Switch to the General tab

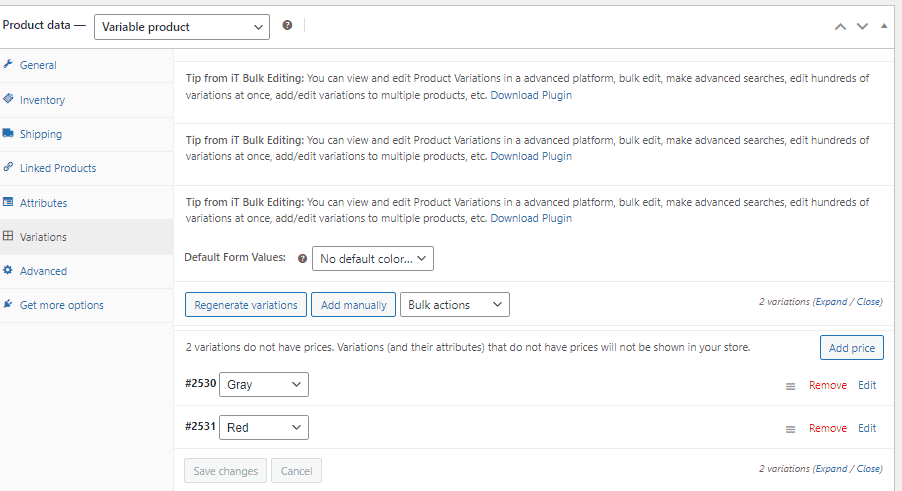point(38,65)
